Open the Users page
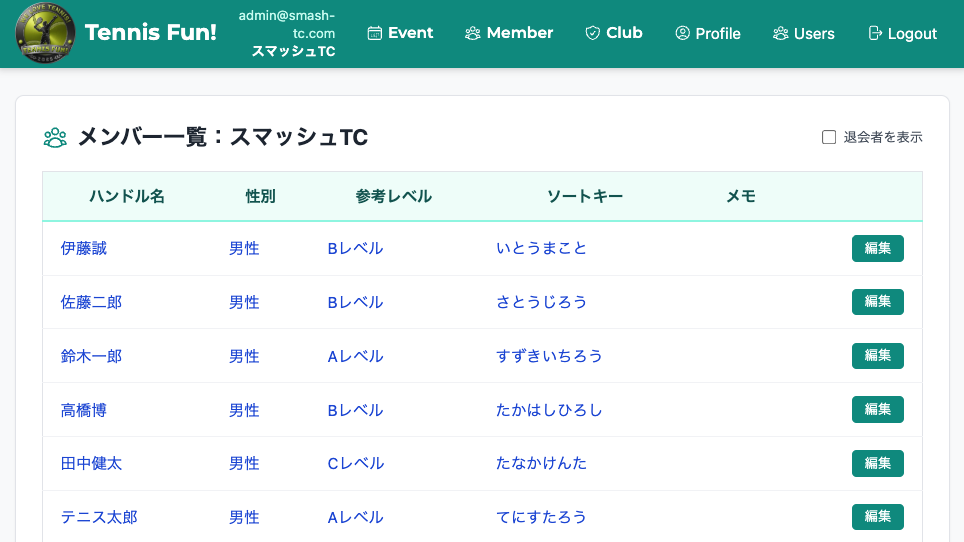964x542 pixels. (x=804, y=33)
